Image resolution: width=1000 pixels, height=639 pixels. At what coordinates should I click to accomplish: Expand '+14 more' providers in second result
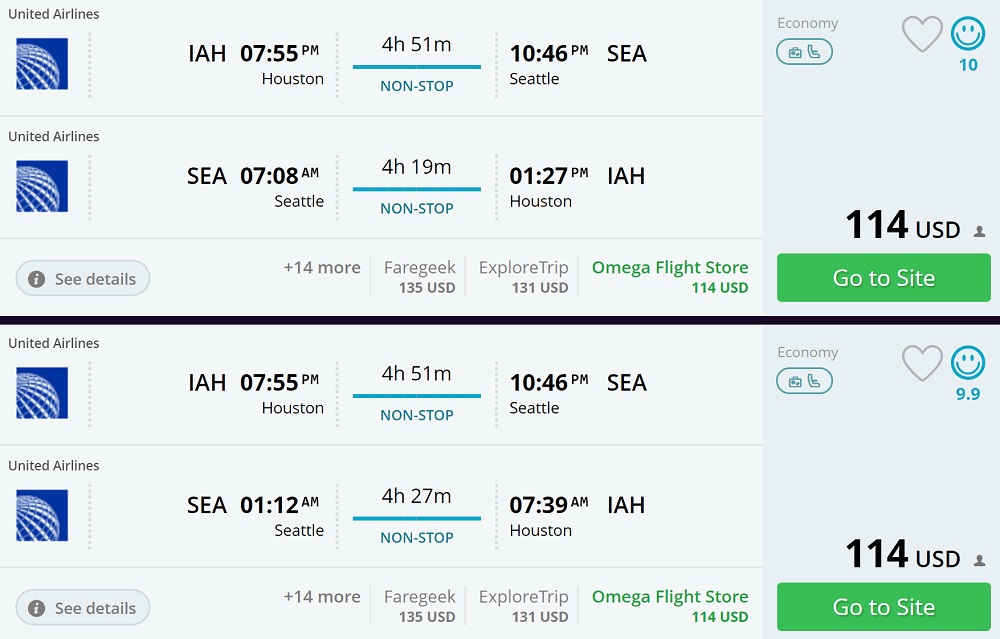pos(322,597)
